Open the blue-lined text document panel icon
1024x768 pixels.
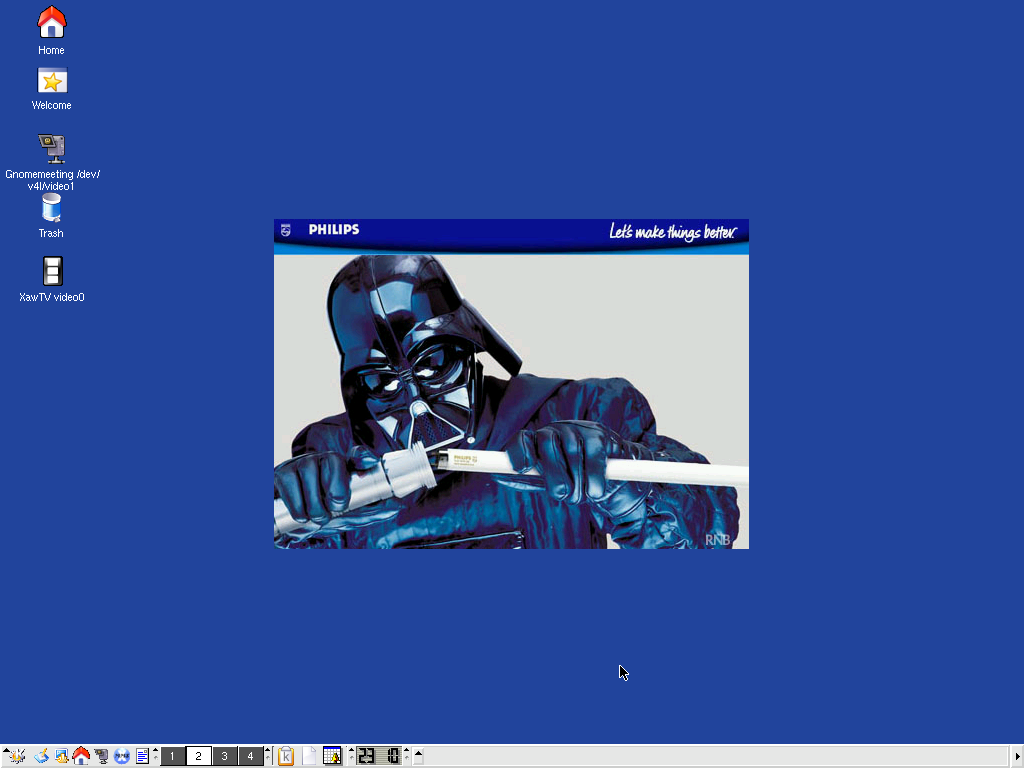tap(142, 756)
